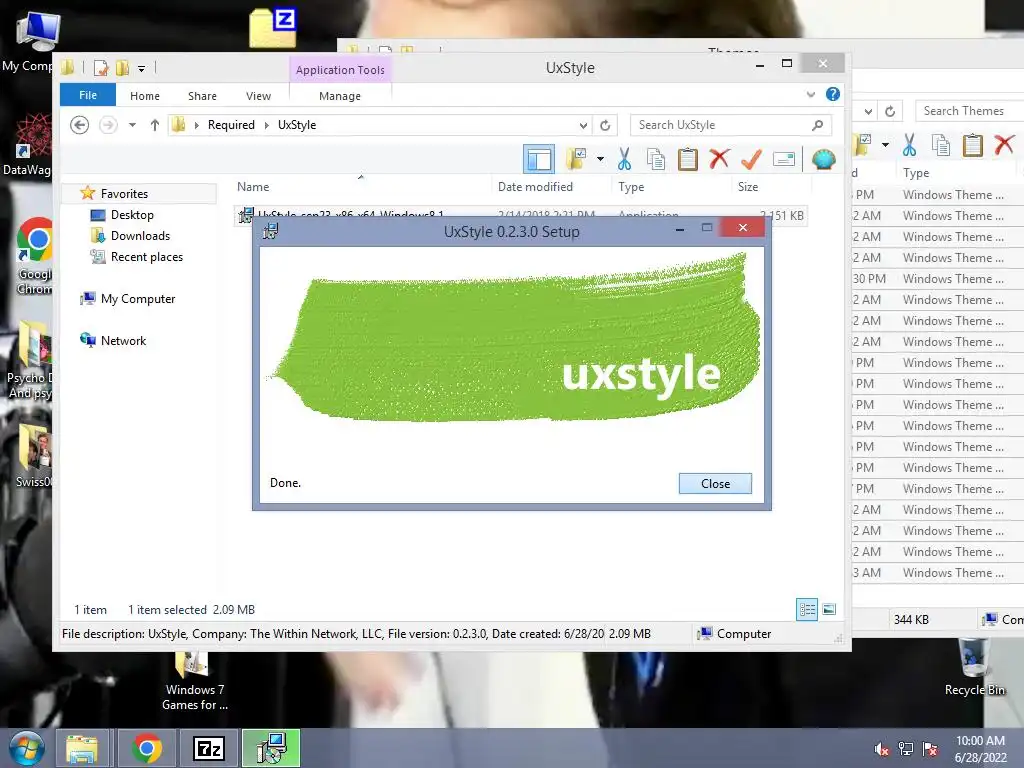Click the Copy icon in Themes window
Viewport: 1024px width, 768px height.
coord(941,145)
